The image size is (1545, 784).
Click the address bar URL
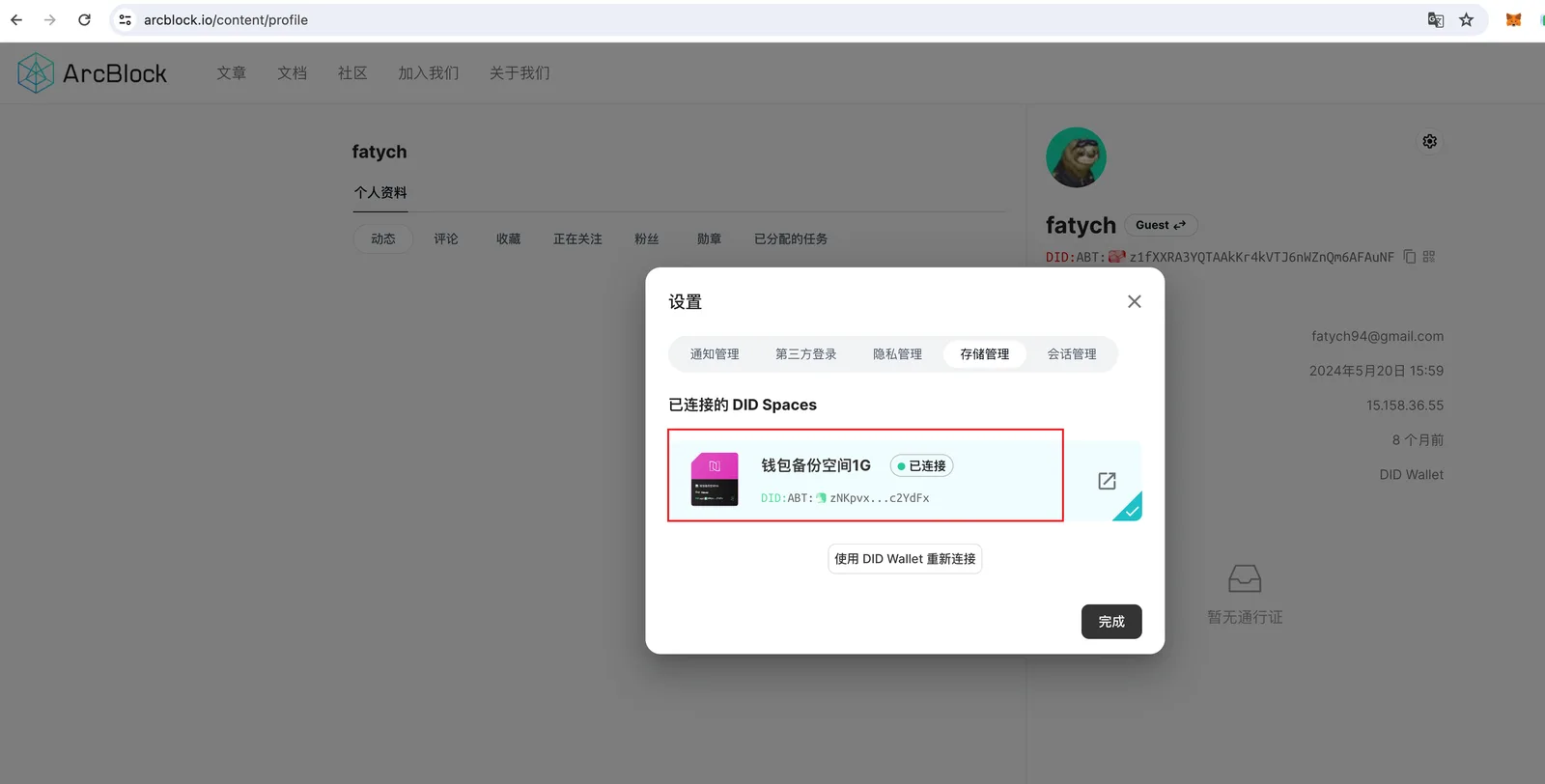(226, 19)
